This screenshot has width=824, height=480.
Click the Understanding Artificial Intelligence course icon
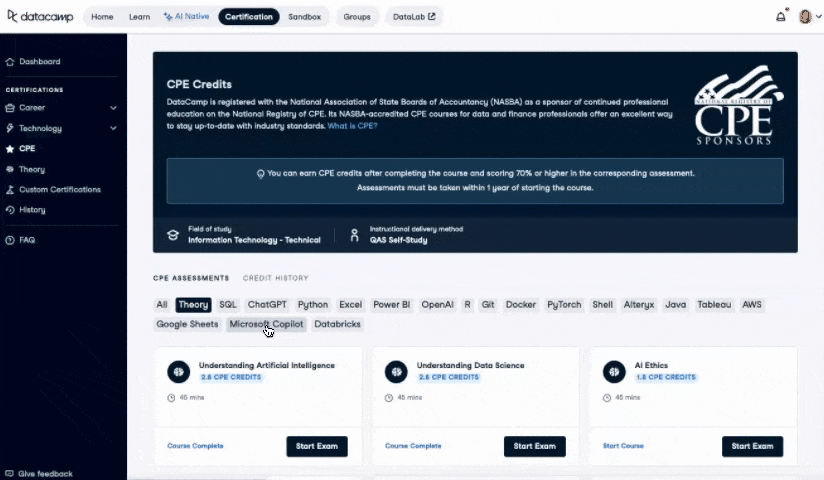click(x=179, y=371)
